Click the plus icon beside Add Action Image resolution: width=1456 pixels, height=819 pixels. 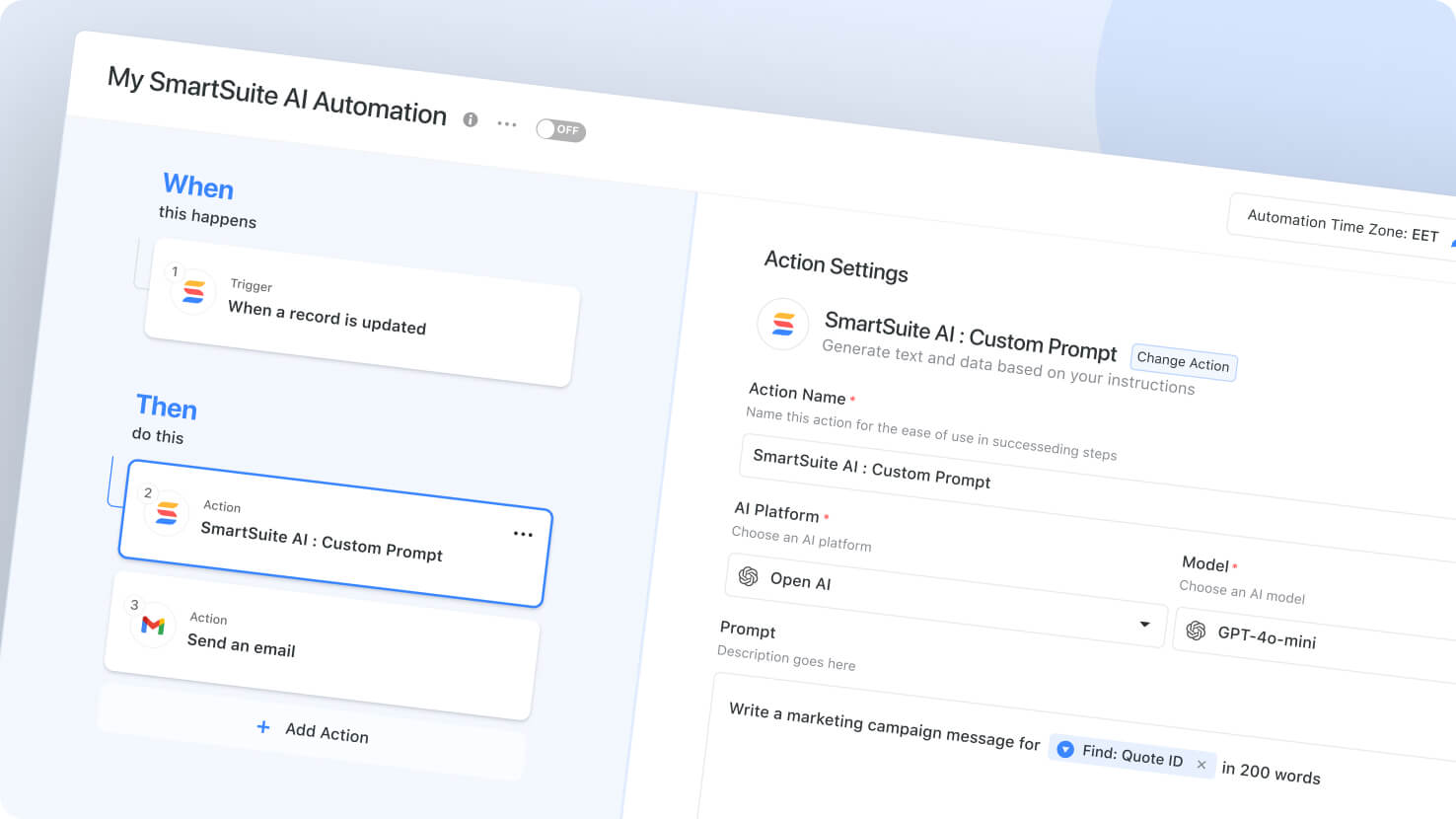(263, 727)
